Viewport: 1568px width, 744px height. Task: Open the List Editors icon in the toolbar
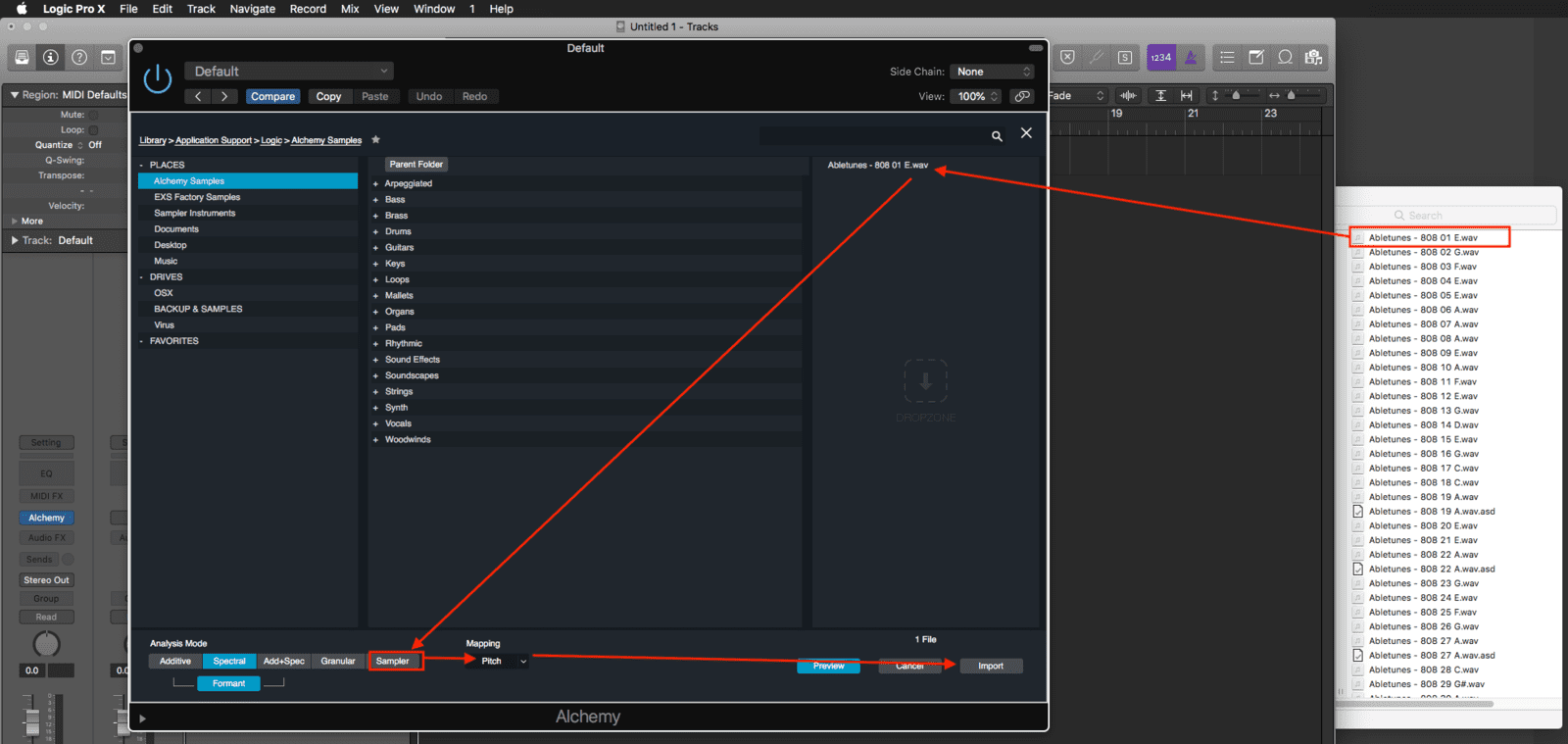(1227, 58)
